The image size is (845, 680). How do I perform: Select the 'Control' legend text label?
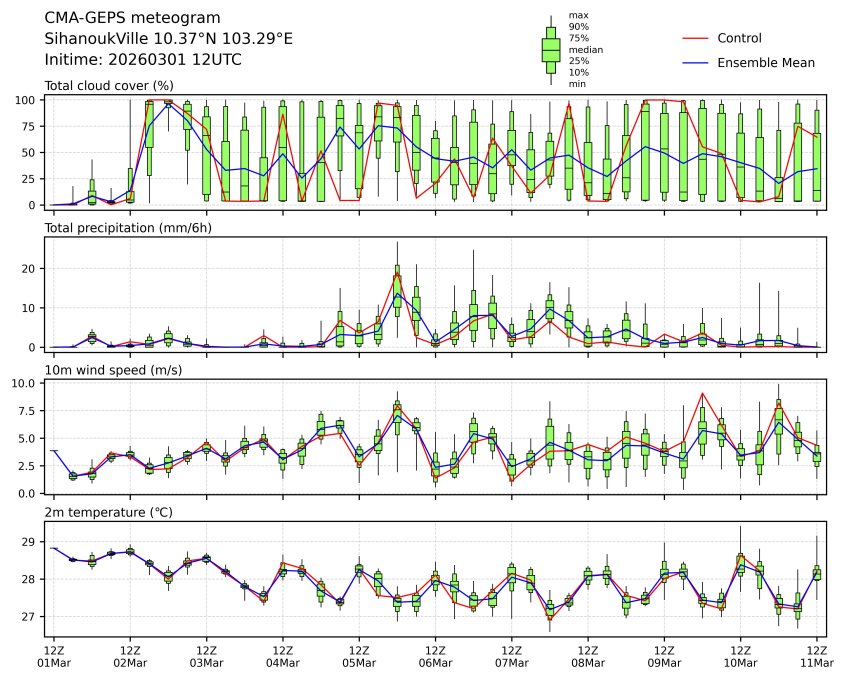(739, 38)
